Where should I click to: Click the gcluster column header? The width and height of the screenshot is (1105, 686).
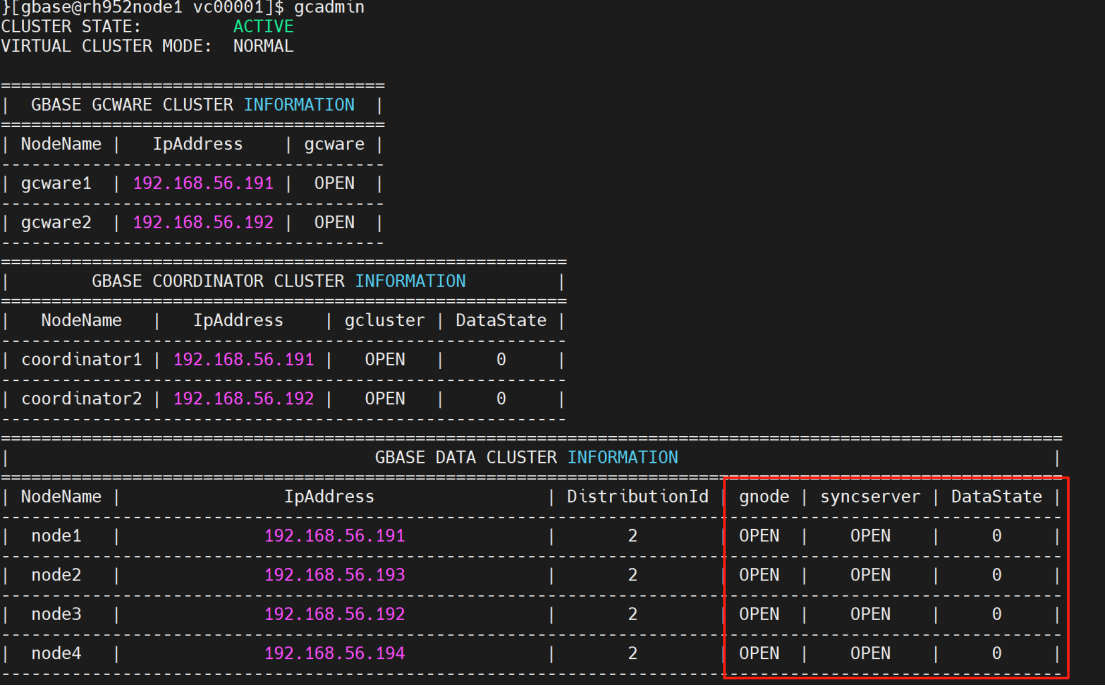click(x=385, y=321)
